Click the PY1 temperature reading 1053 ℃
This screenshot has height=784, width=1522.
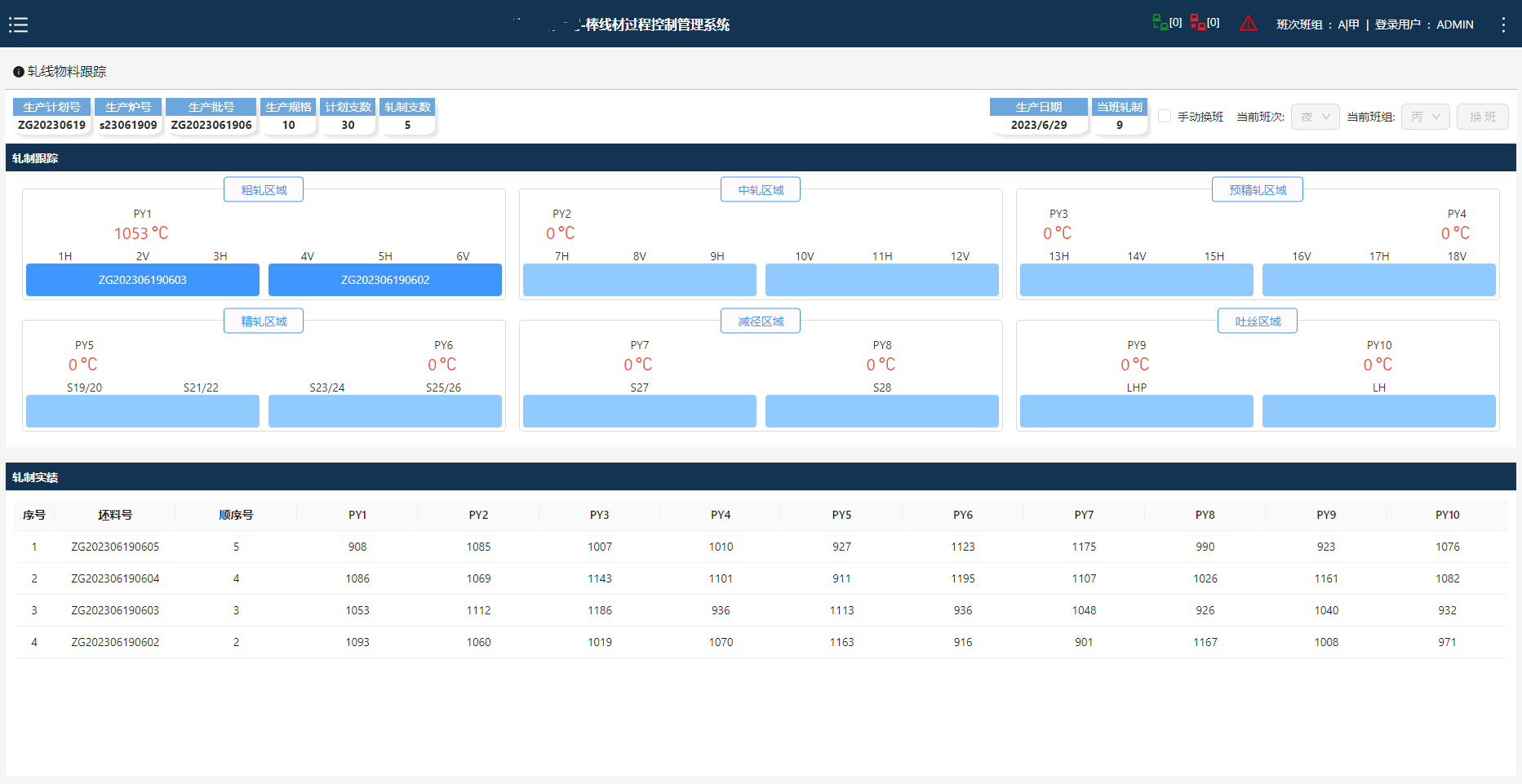coord(141,233)
